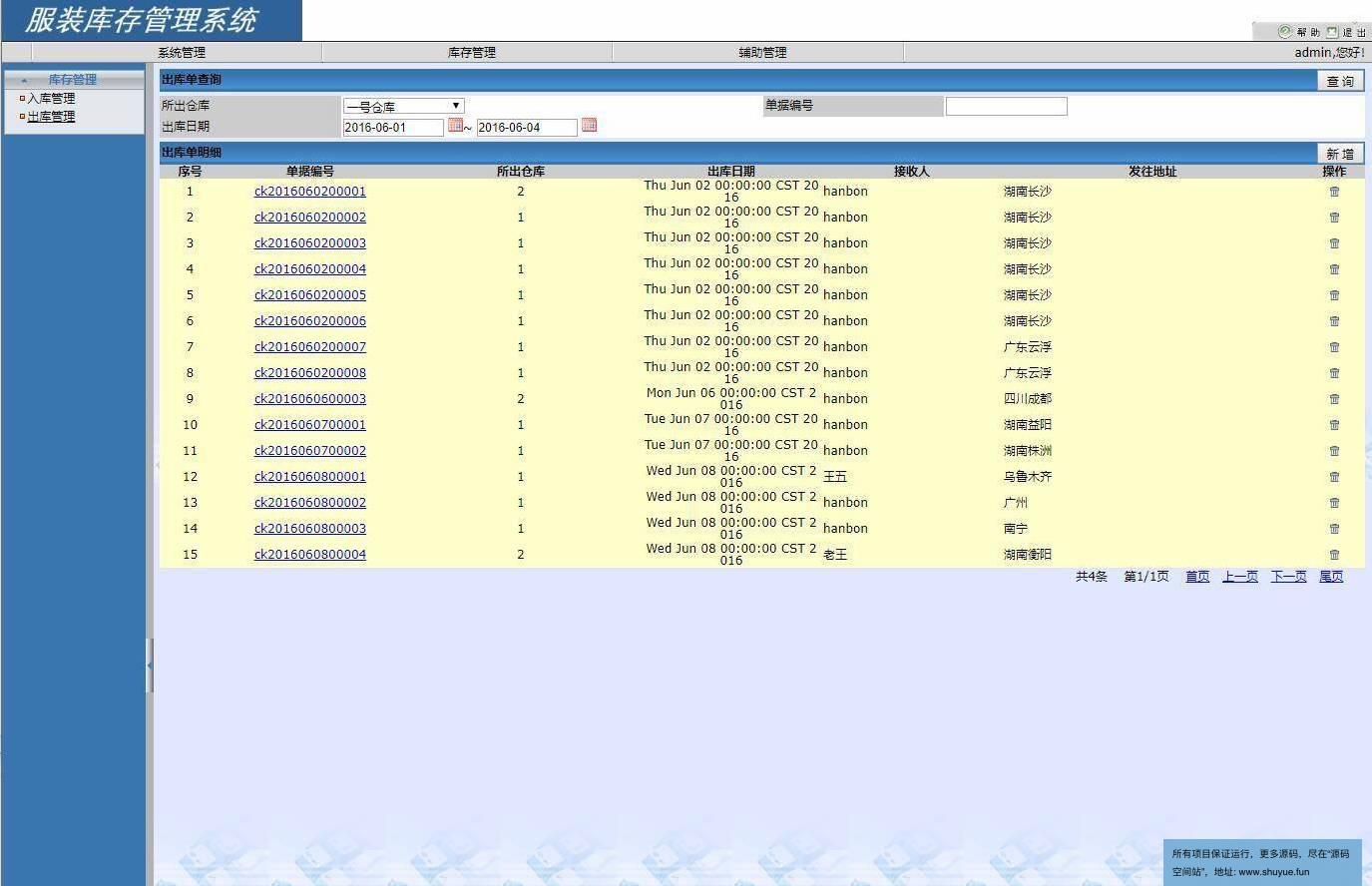Open order ck2016060200001 link
The height and width of the screenshot is (886, 1372).
click(310, 192)
